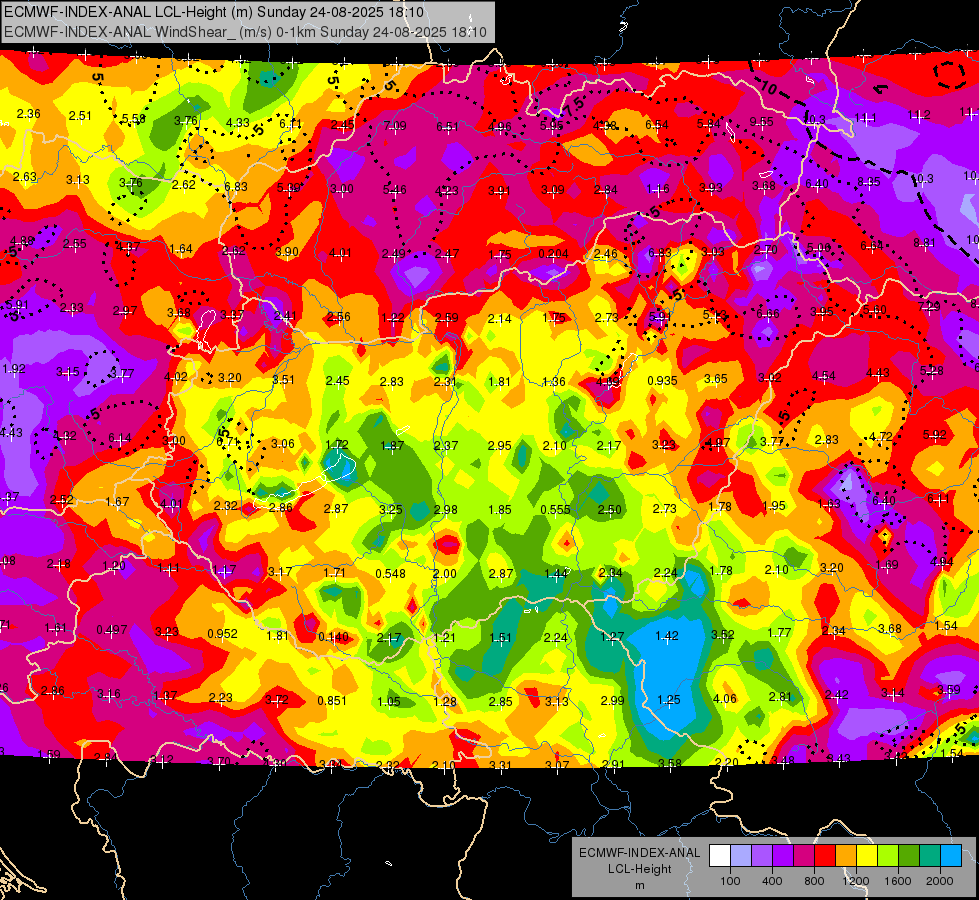Click the wind shear value "0.140"
The width and height of the screenshot is (979, 900).
pos(333,637)
